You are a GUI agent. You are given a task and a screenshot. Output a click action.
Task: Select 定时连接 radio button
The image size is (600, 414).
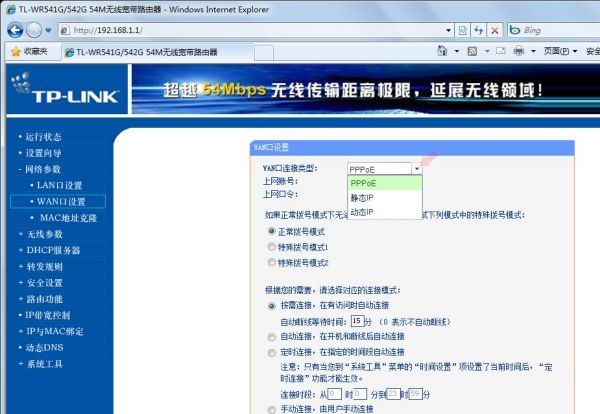272,353
